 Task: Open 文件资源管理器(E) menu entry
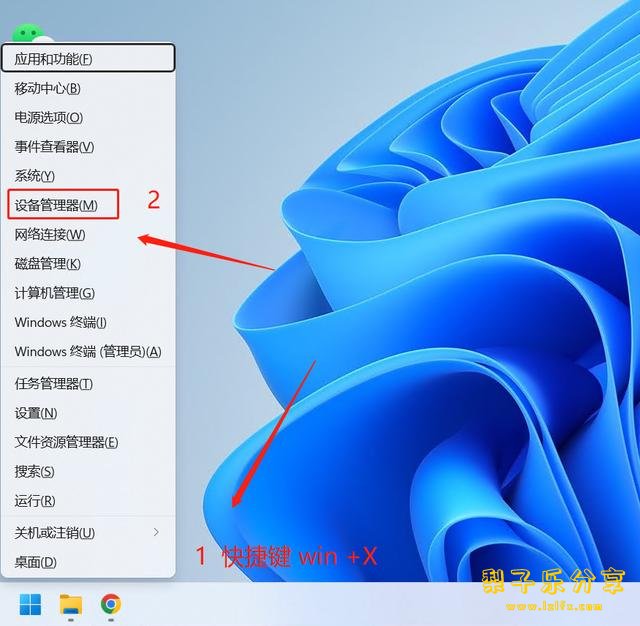89,442
